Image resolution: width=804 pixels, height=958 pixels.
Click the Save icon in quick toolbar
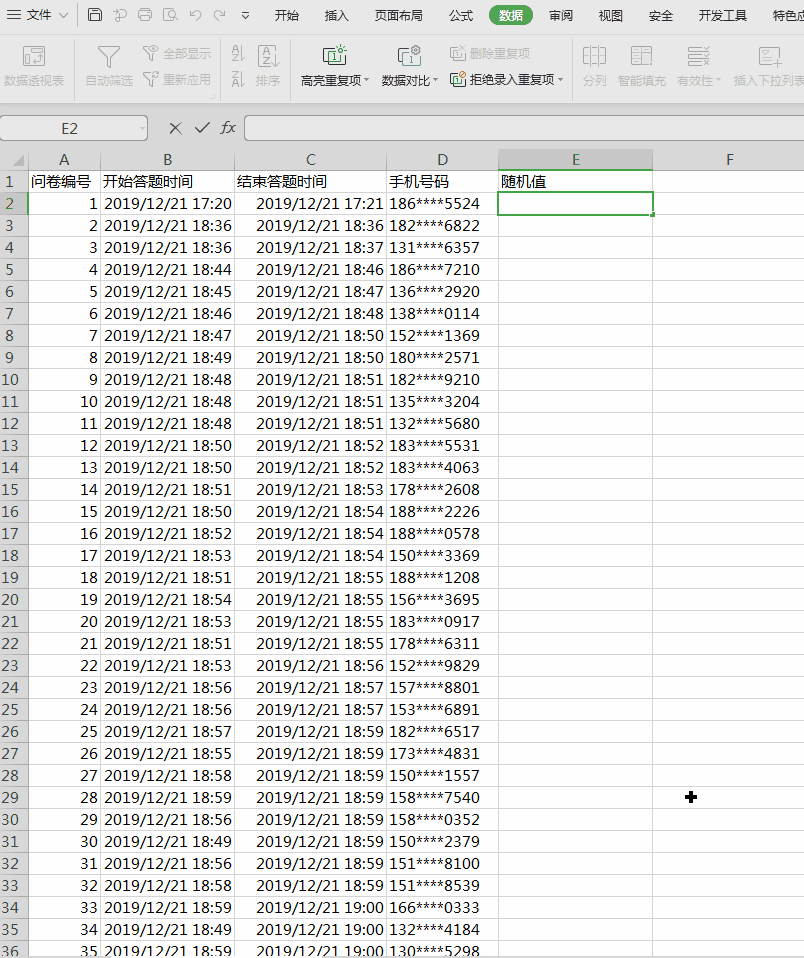click(95, 15)
